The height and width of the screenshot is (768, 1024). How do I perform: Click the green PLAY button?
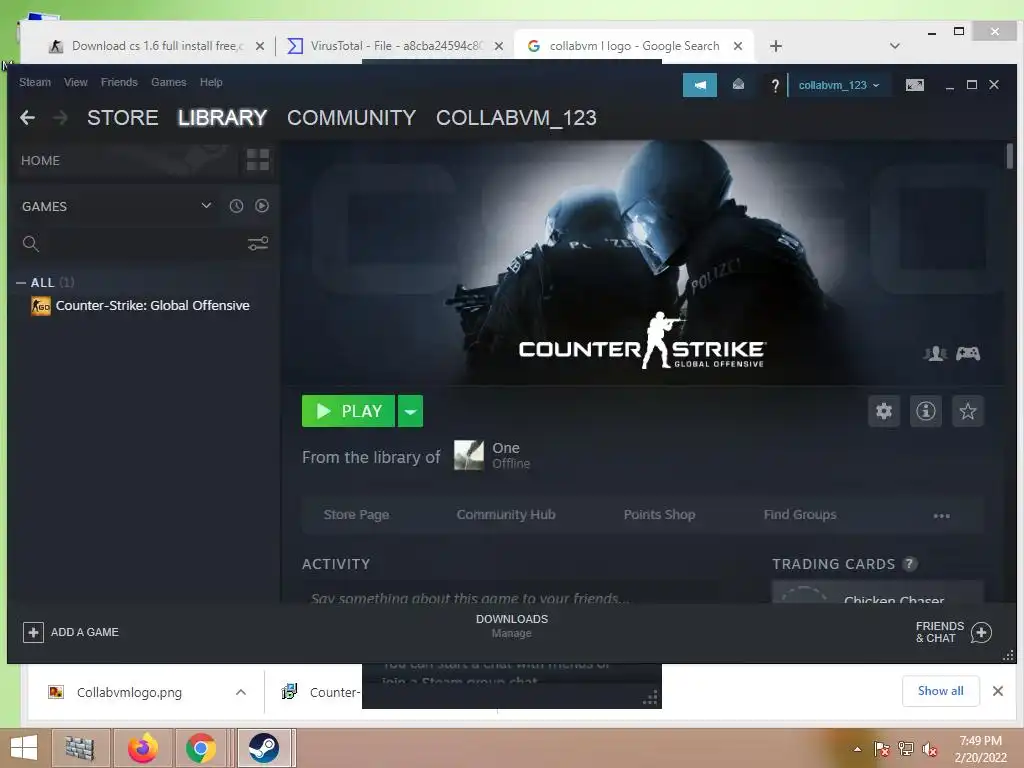(x=348, y=411)
